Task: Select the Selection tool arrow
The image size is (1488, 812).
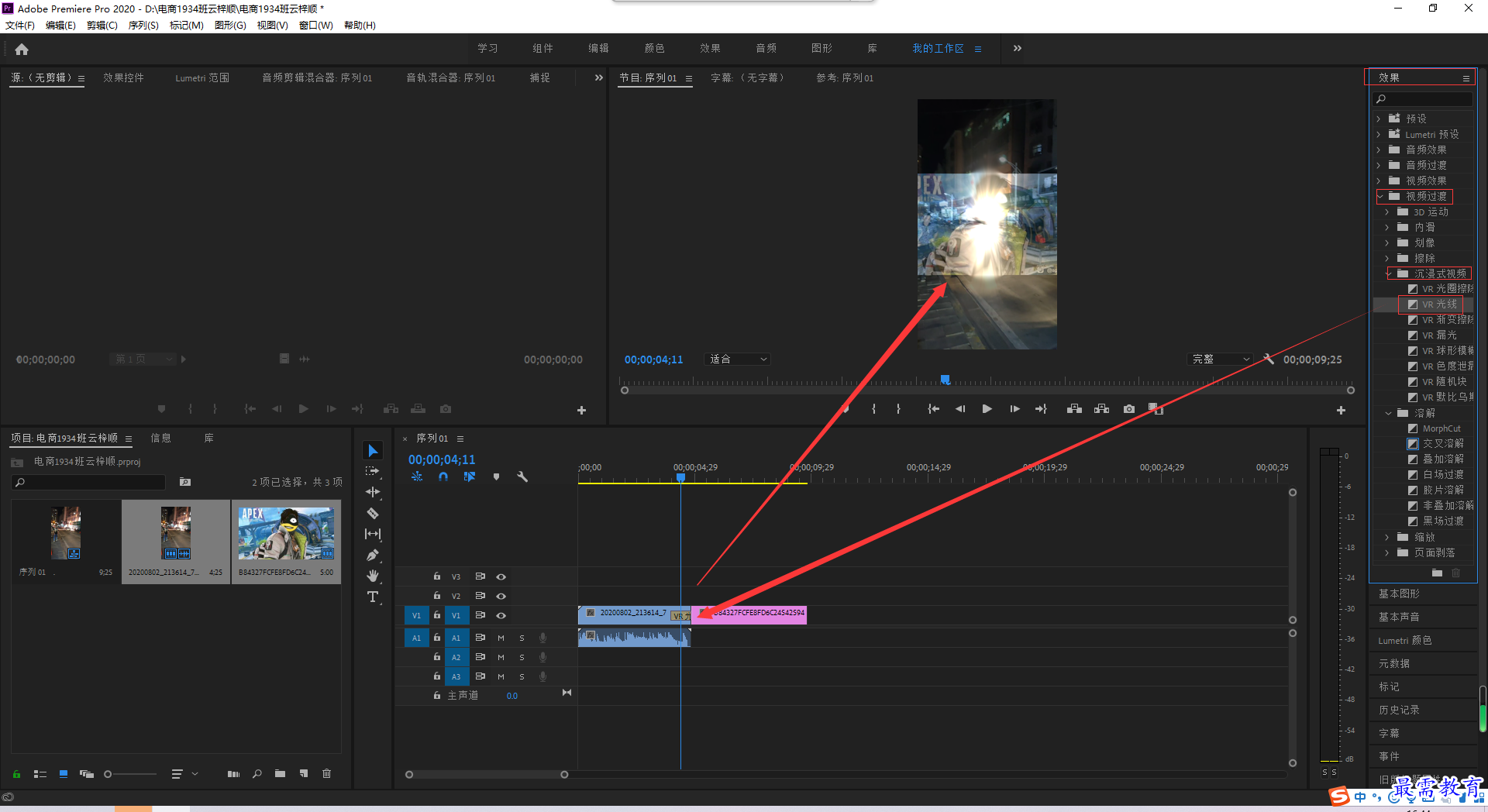Action: tap(373, 451)
